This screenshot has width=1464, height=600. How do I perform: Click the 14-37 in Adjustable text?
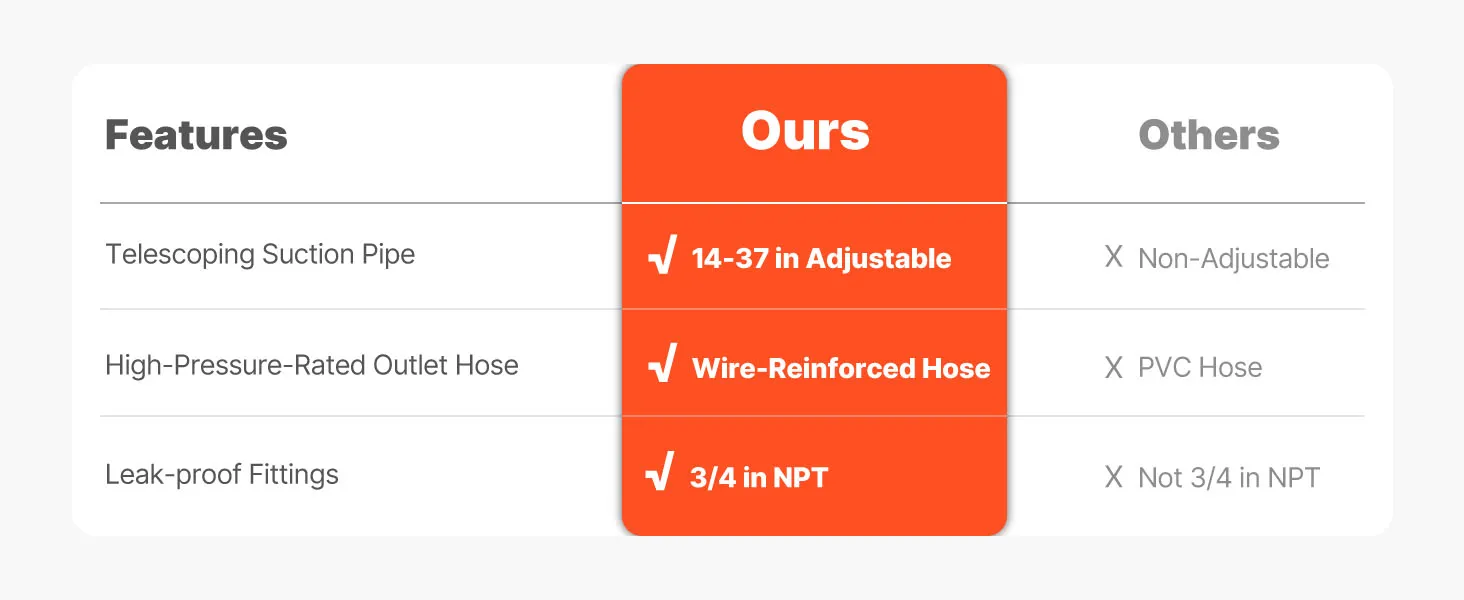[821, 259]
